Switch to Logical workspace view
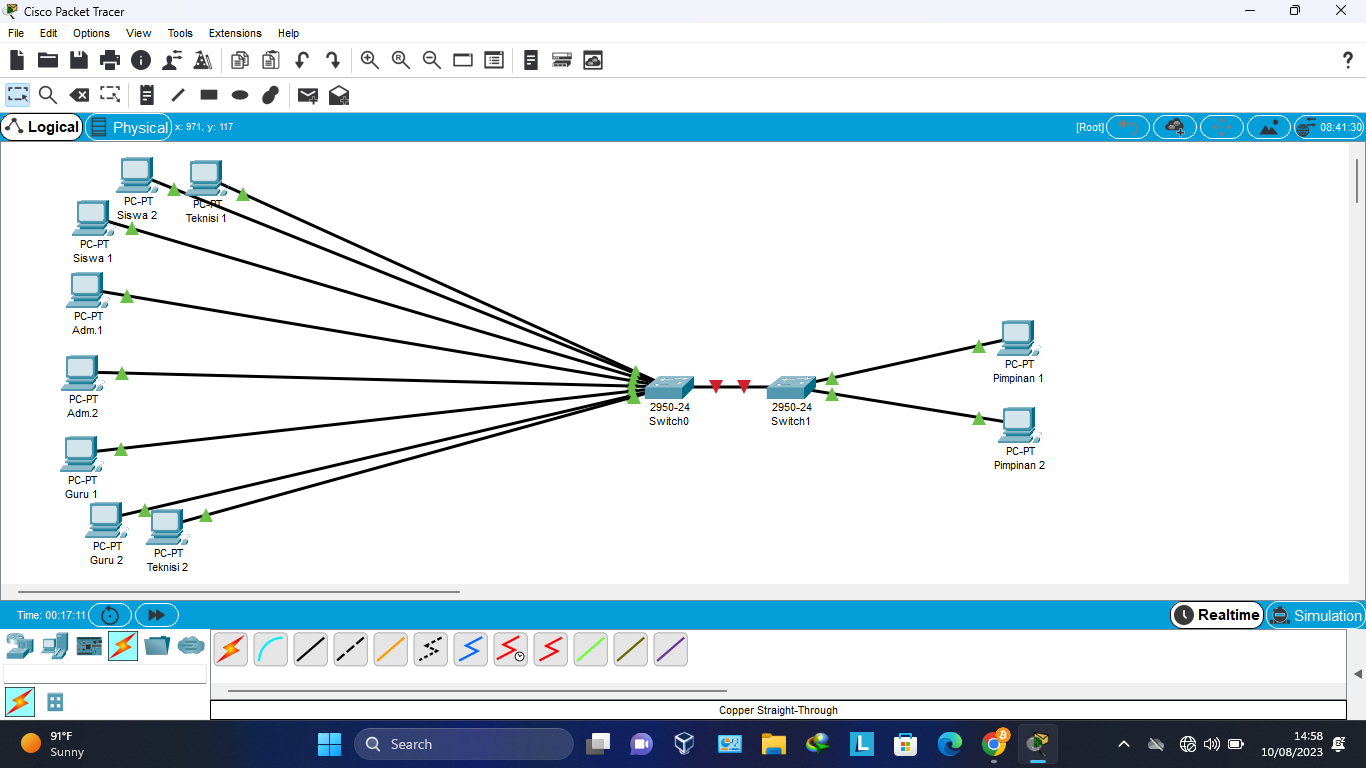 (42, 127)
